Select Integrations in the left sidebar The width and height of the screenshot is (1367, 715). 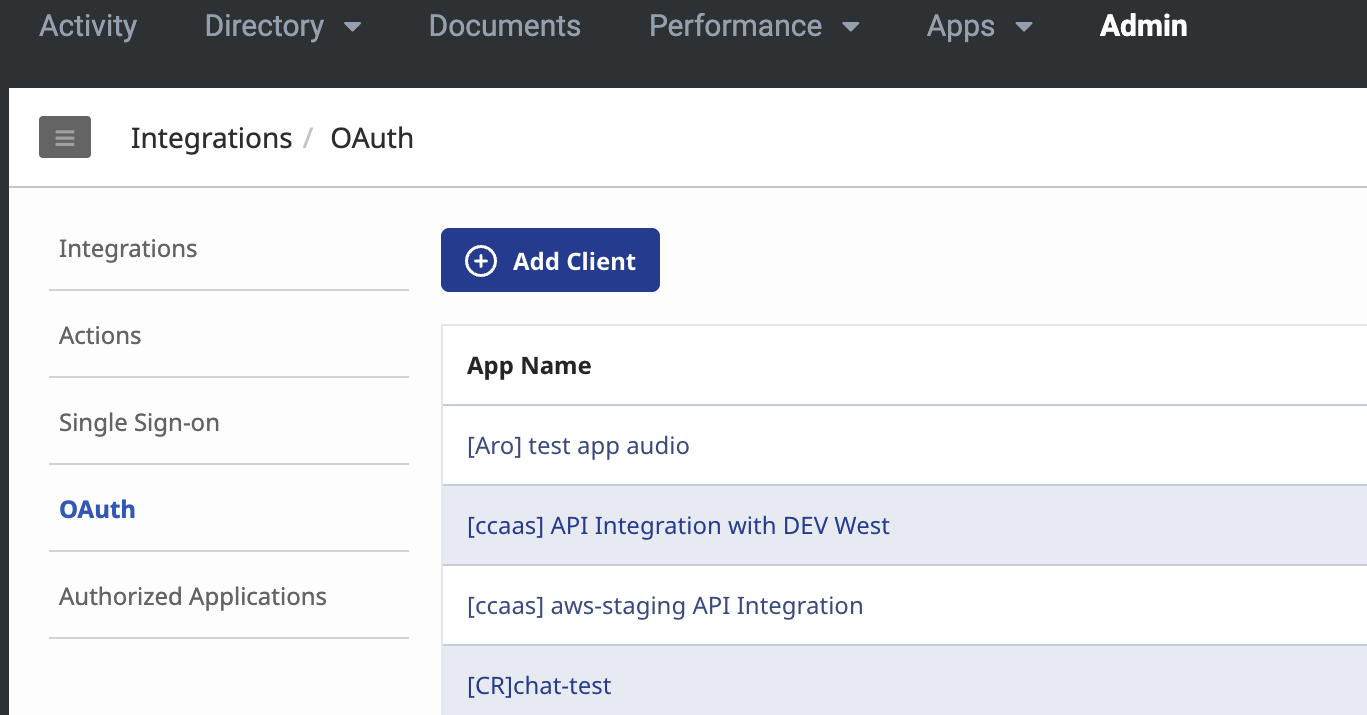tap(128, 248)
